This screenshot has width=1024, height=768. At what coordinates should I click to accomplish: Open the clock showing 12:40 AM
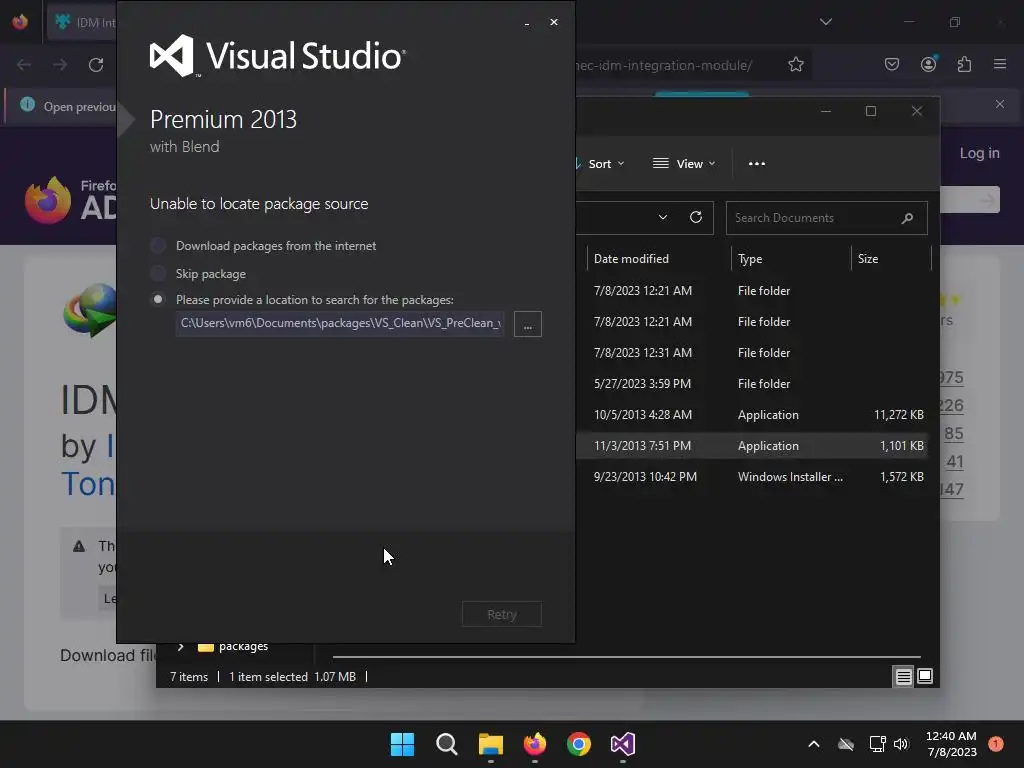pos(951,744)
